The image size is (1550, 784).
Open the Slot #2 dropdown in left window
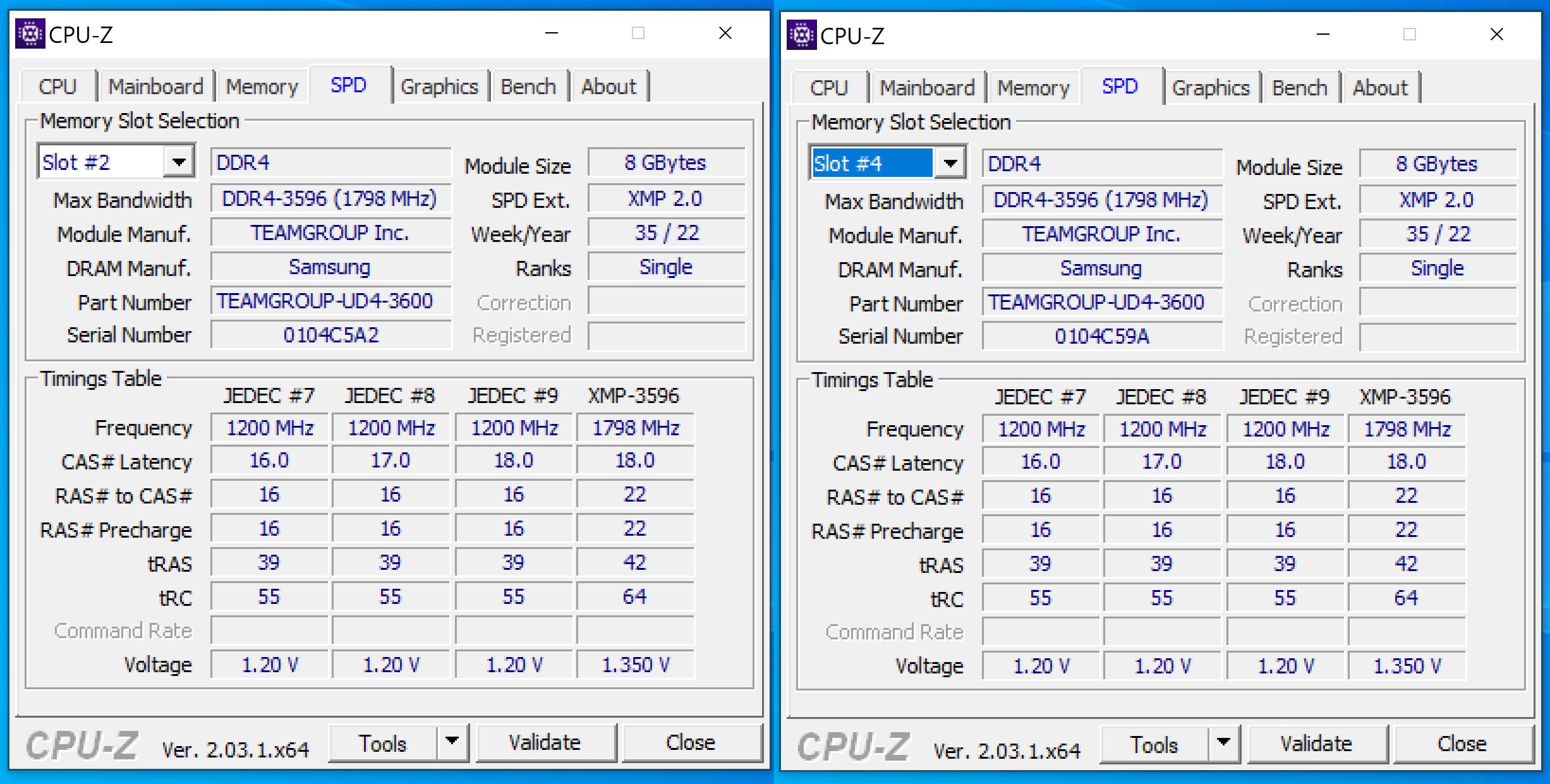(179, 162)
